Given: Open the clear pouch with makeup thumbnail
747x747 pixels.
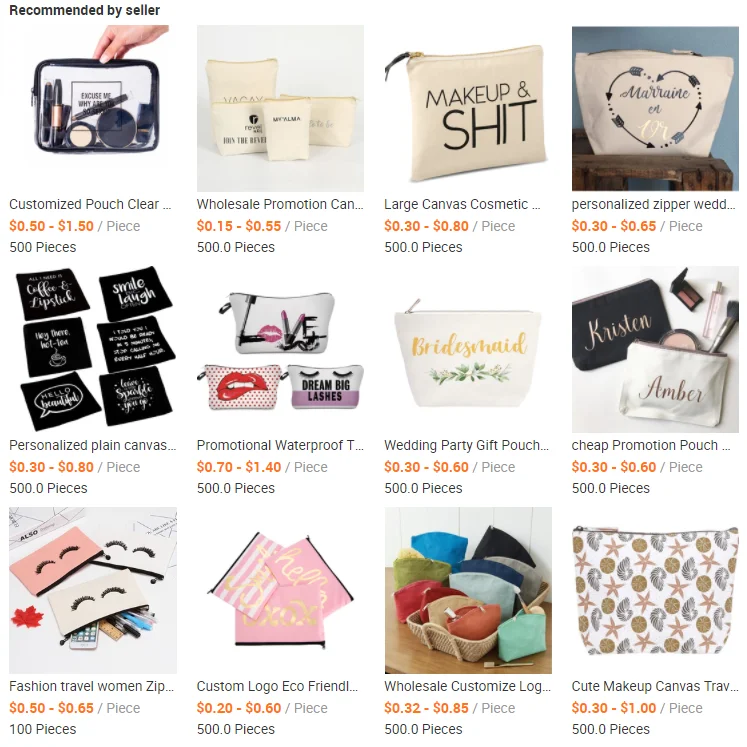Looking at the screenshot, I should pos(93,109).
